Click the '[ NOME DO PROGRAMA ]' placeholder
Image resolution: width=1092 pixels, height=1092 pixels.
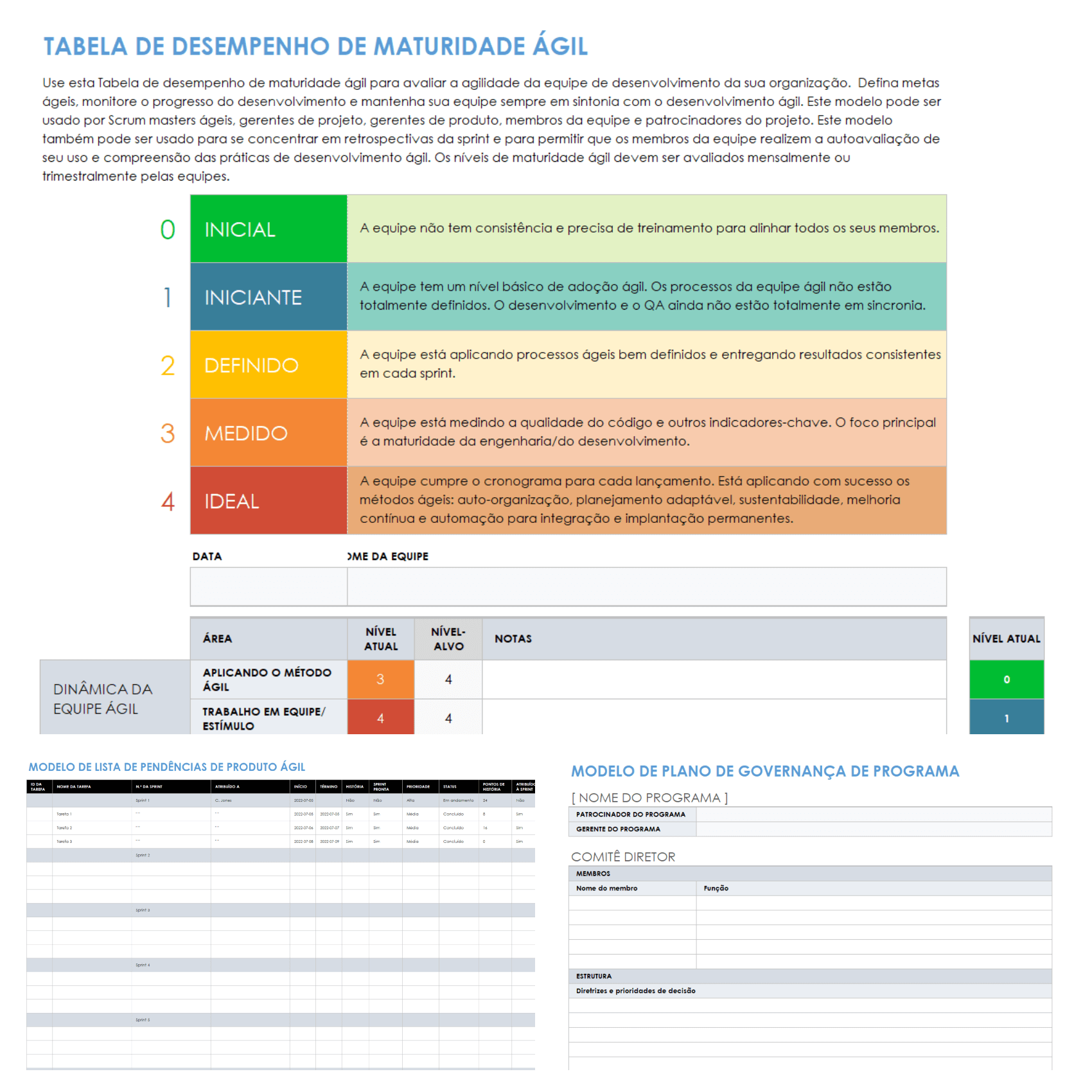click(649, 798)
